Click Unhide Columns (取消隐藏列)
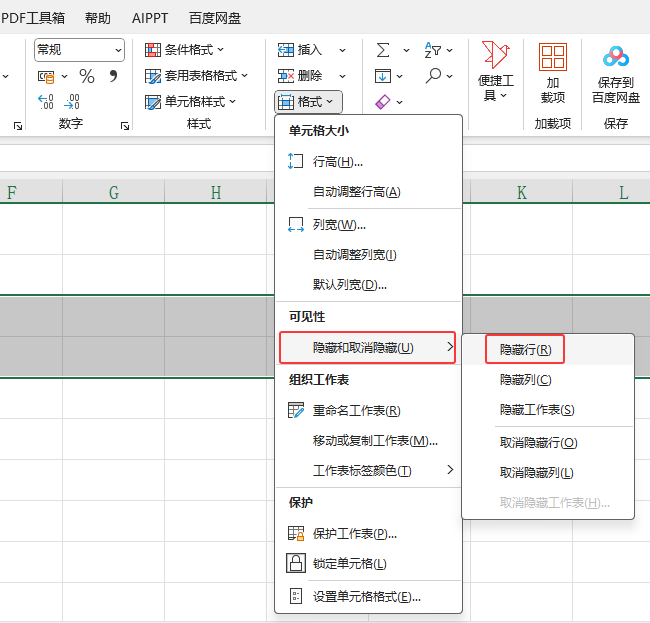Image resolution: width=650 pixels, height=623 pixels. point(548,473)
